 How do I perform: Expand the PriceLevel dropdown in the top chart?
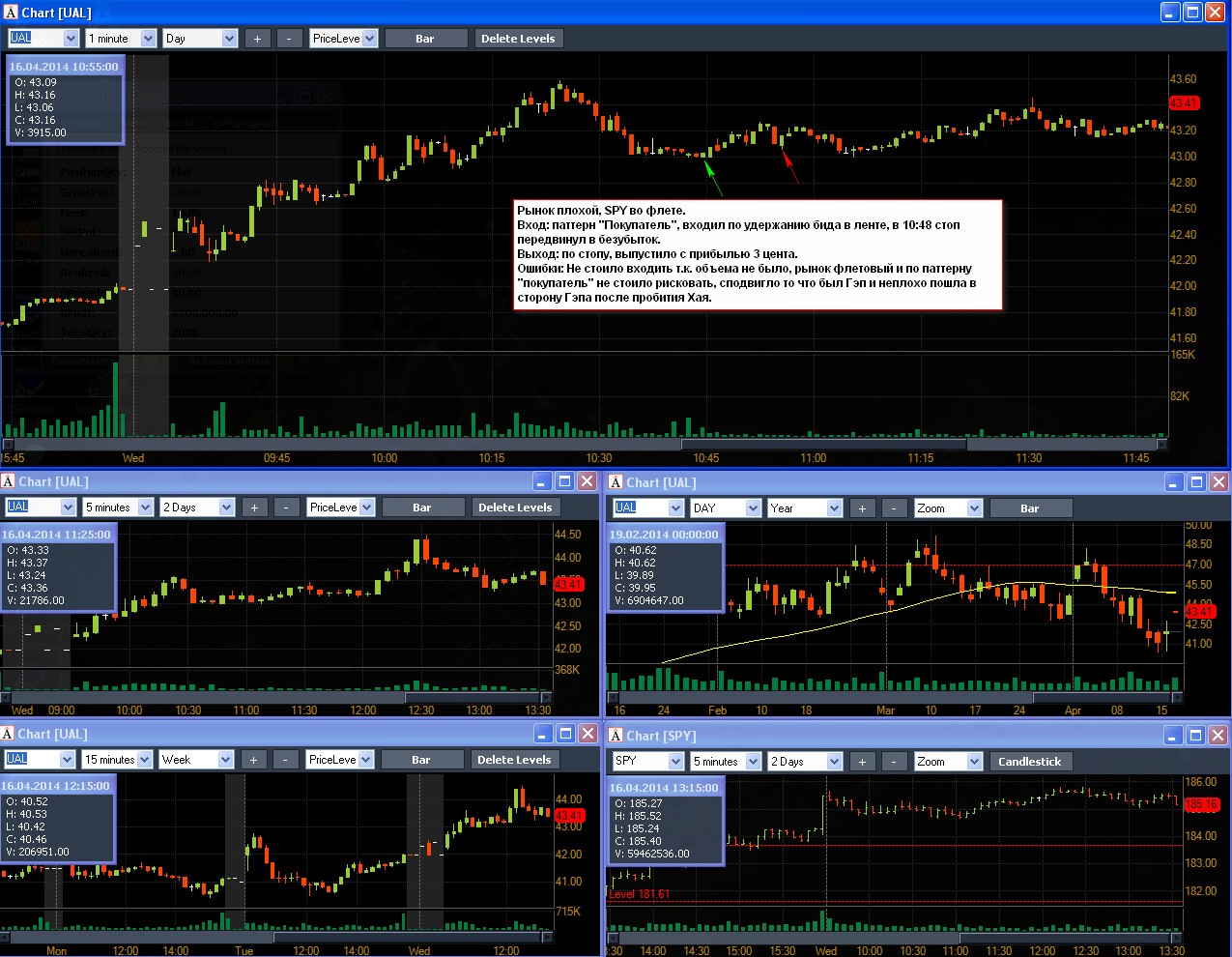(344, 39)
